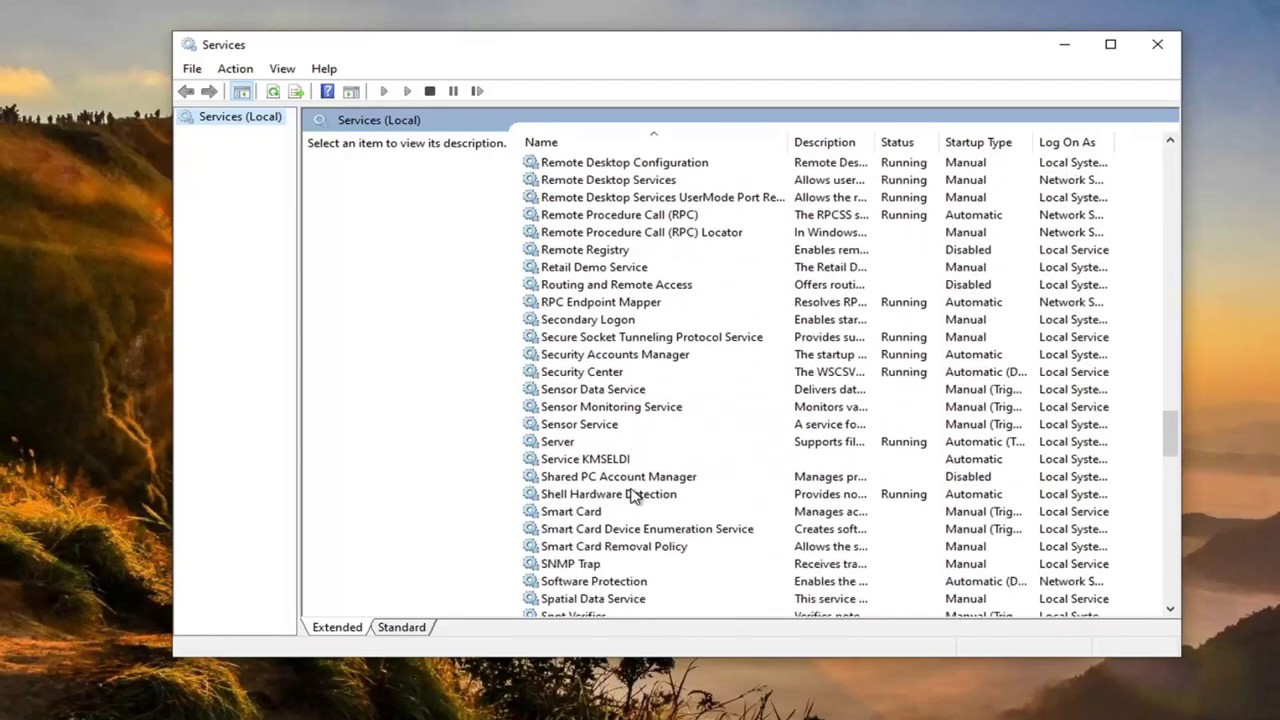Viewport: 1280px width, 720px height.
Task: Click Network S... logon of Software Protection
Action: 1071,581
